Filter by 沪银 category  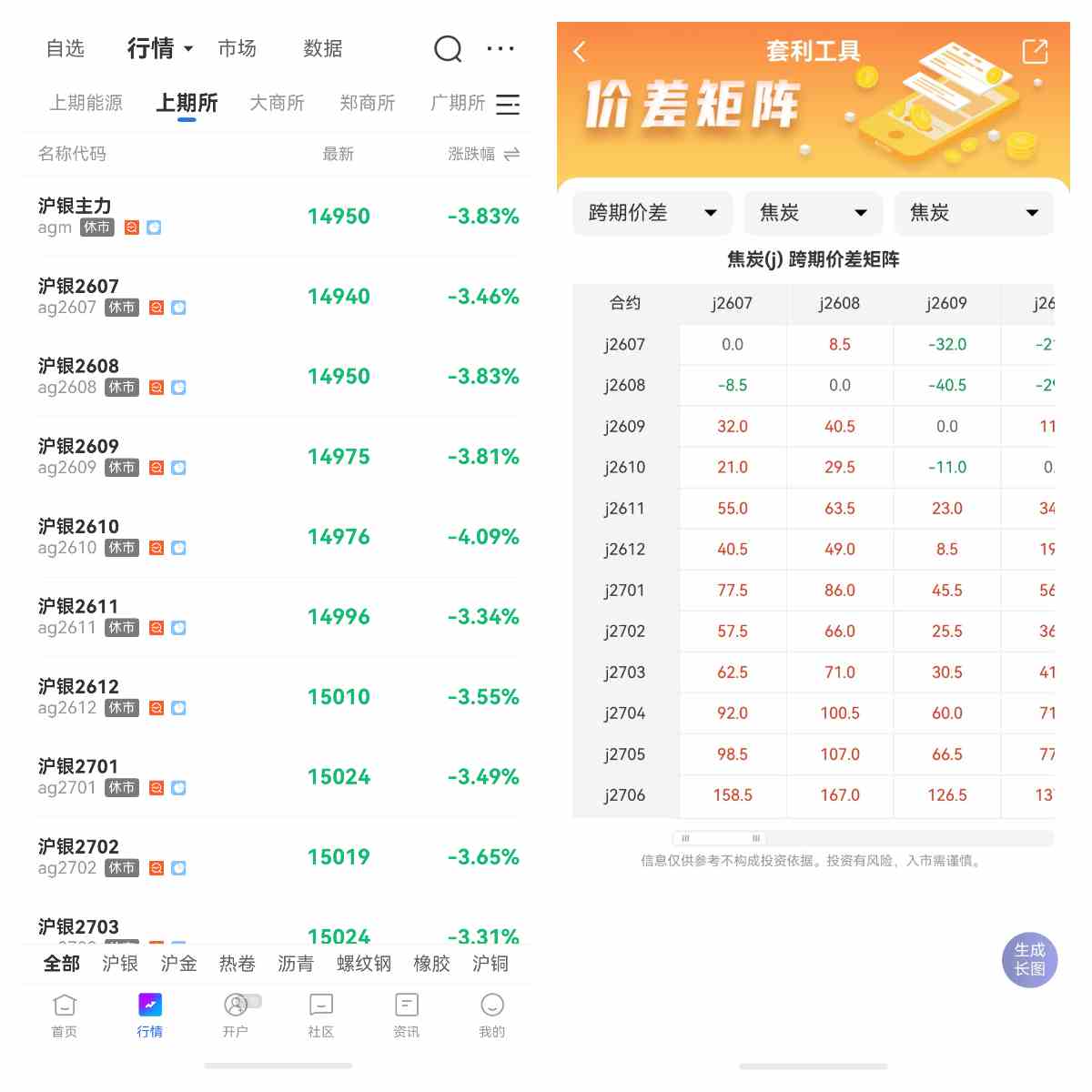coord(120,964)
